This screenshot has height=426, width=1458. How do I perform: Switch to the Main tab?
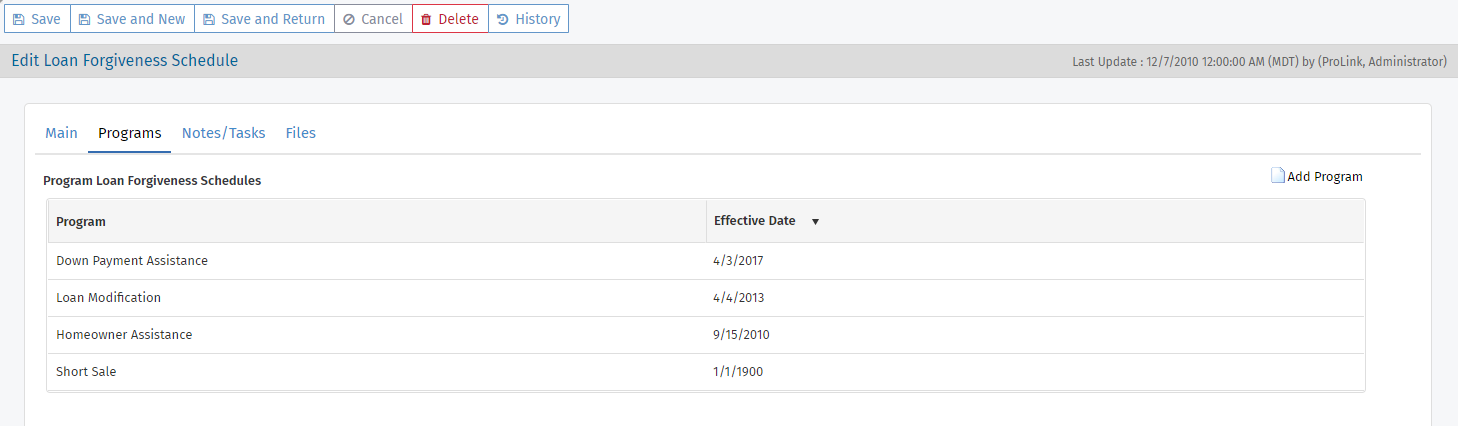61,133
